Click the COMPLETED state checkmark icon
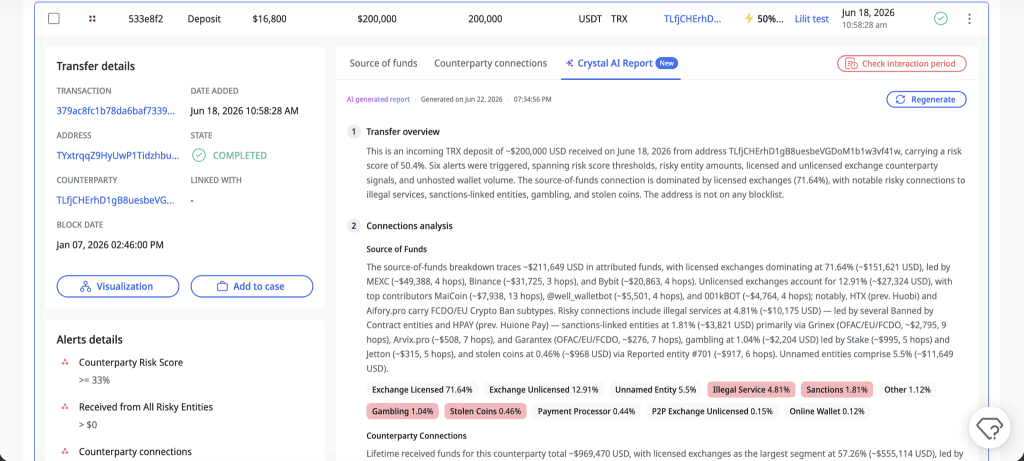 click(199, 155)
